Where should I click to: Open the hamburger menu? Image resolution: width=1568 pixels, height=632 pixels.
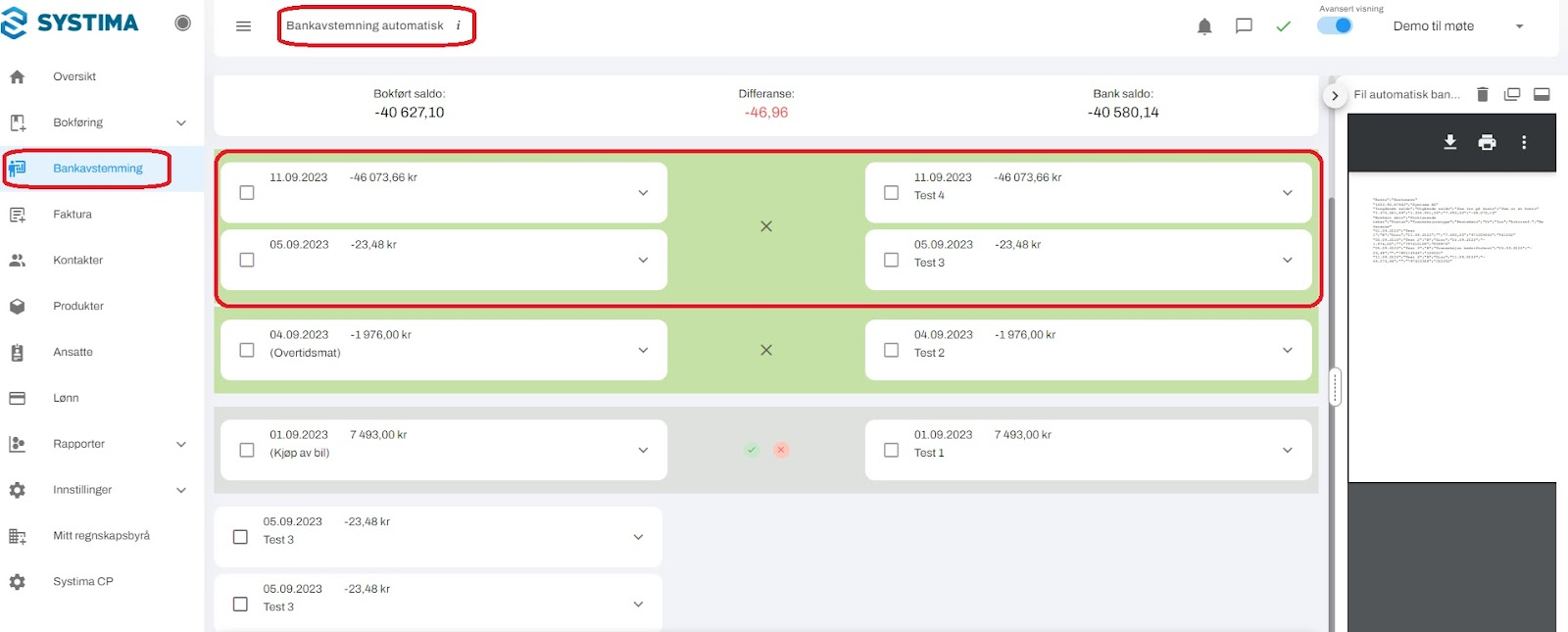(x=244, y=26)
